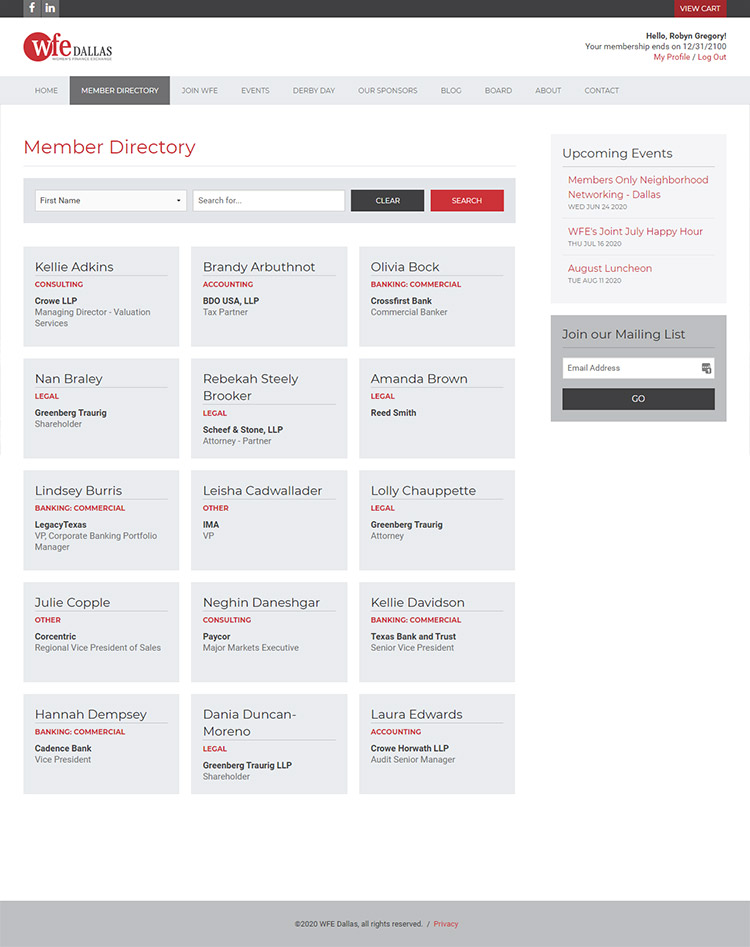750x947 pixels.
Task: Open the Board menu item
Action: pos(498,91)
